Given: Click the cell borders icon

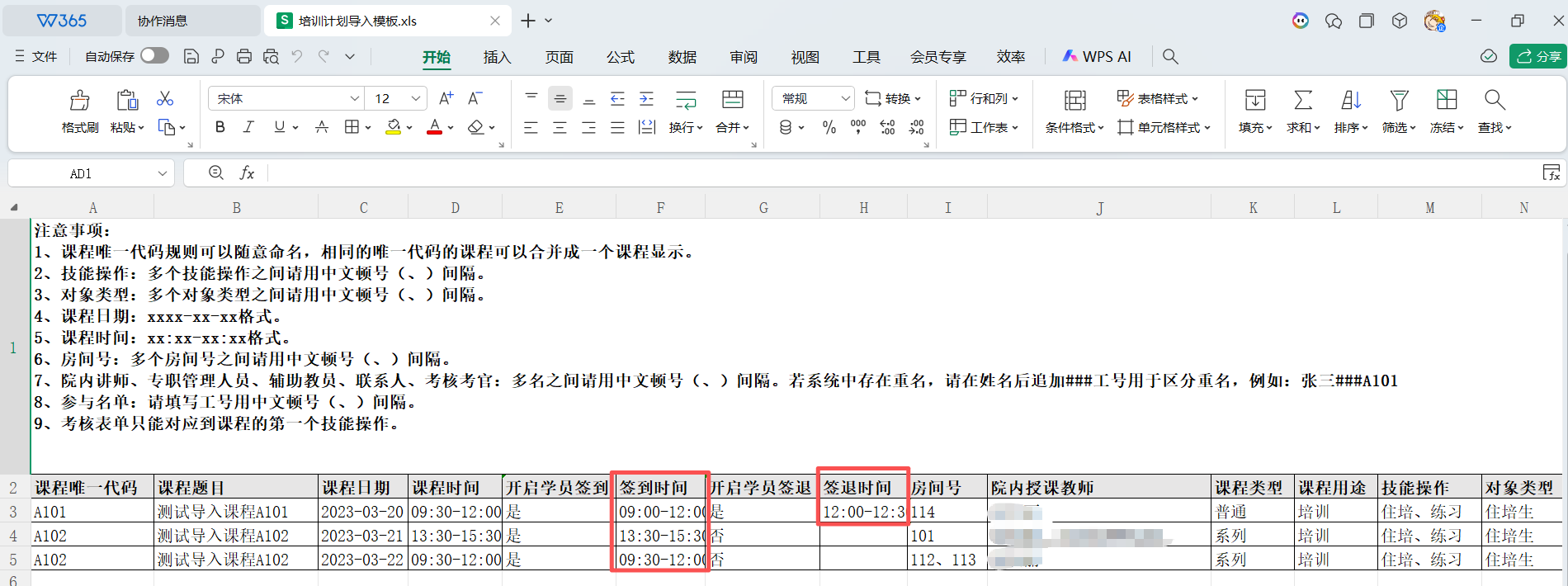Looking at the screenshot, I should click(x=352, y=127).
